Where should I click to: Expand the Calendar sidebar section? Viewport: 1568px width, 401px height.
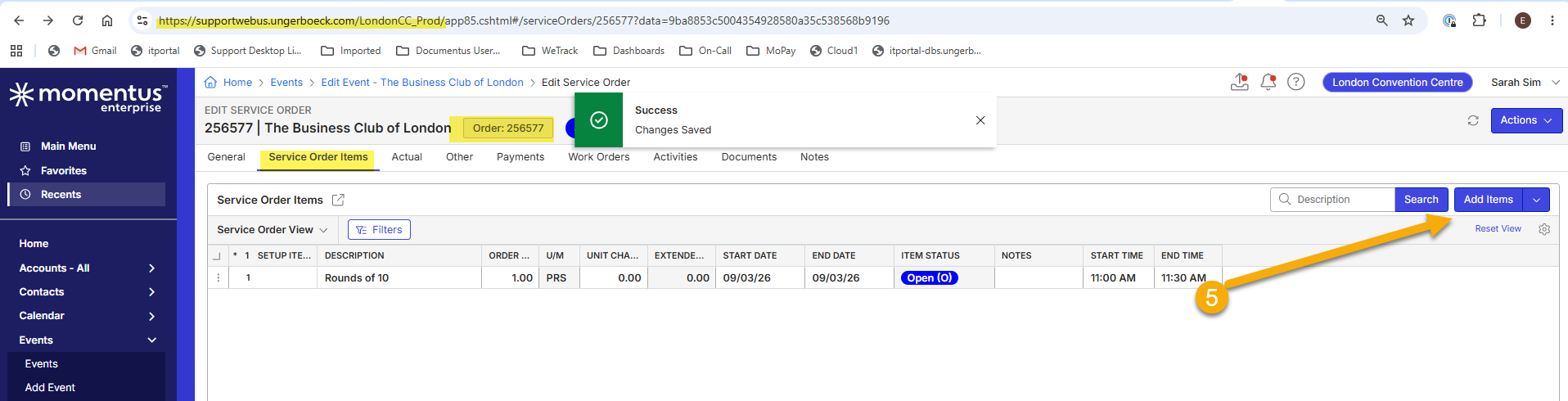point(87,315)
